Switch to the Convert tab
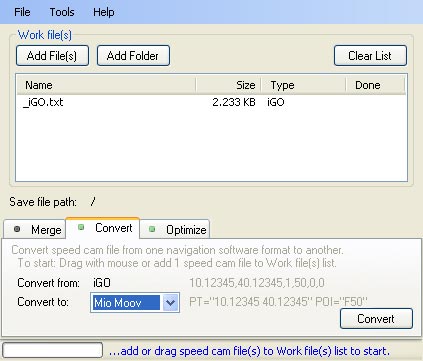 coord(103,228)
